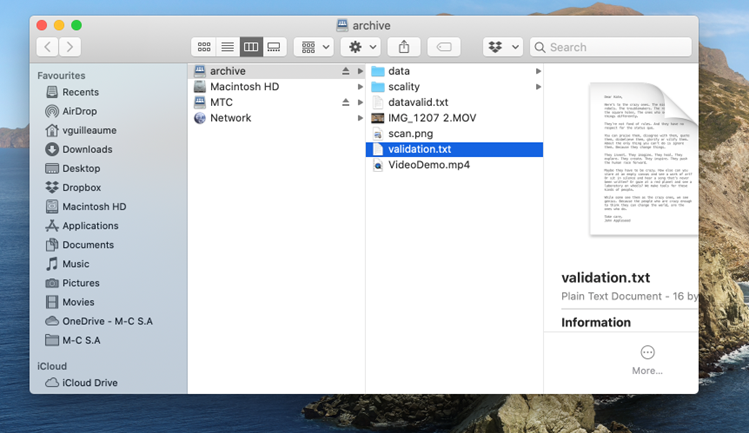Open the Dropbox toolbar dropdown

tap(503, 47)
